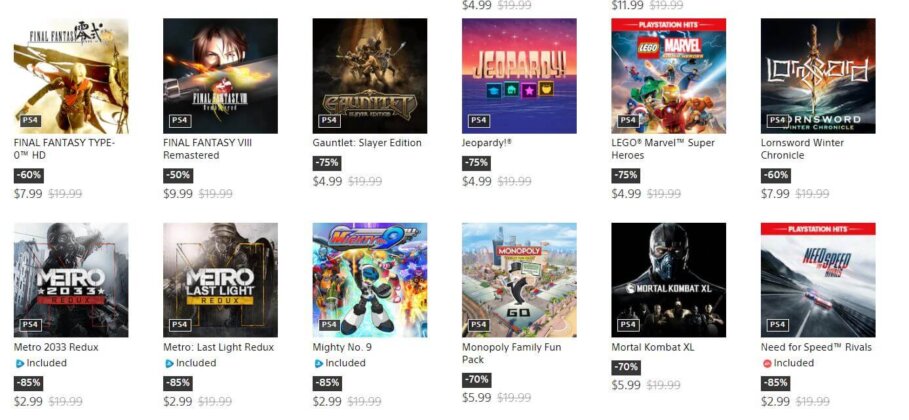The width and height of the screenshot is (909, 420).
Task: Open the Final Fantasy VIII Remastered cover art
Action: [220, 76]
